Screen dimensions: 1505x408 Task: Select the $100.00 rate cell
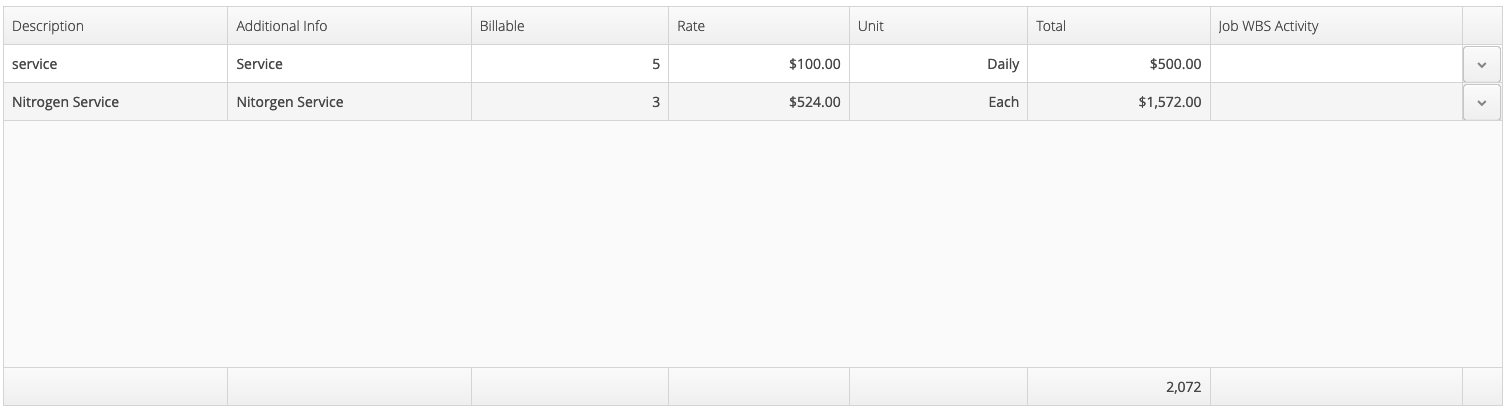tap(759, 64)
